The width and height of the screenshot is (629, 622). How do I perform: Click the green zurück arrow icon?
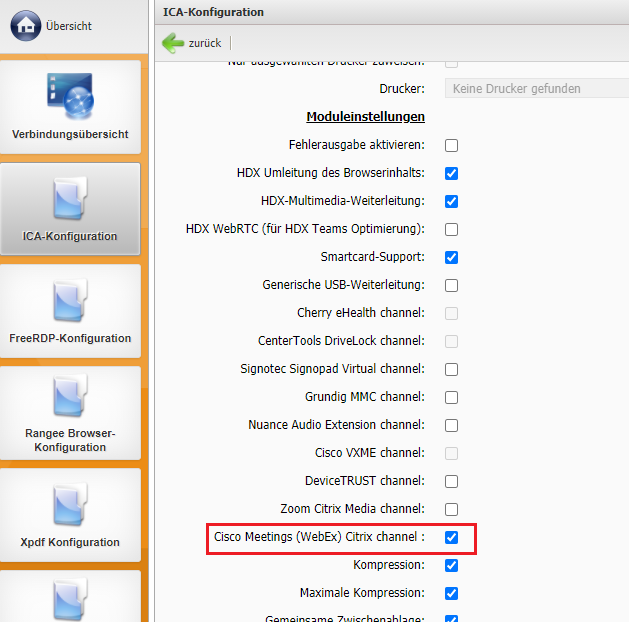(174, 43)
